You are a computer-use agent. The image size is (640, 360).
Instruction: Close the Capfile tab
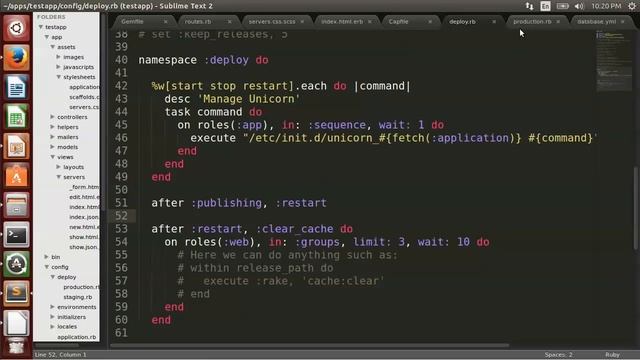[430, 22]
